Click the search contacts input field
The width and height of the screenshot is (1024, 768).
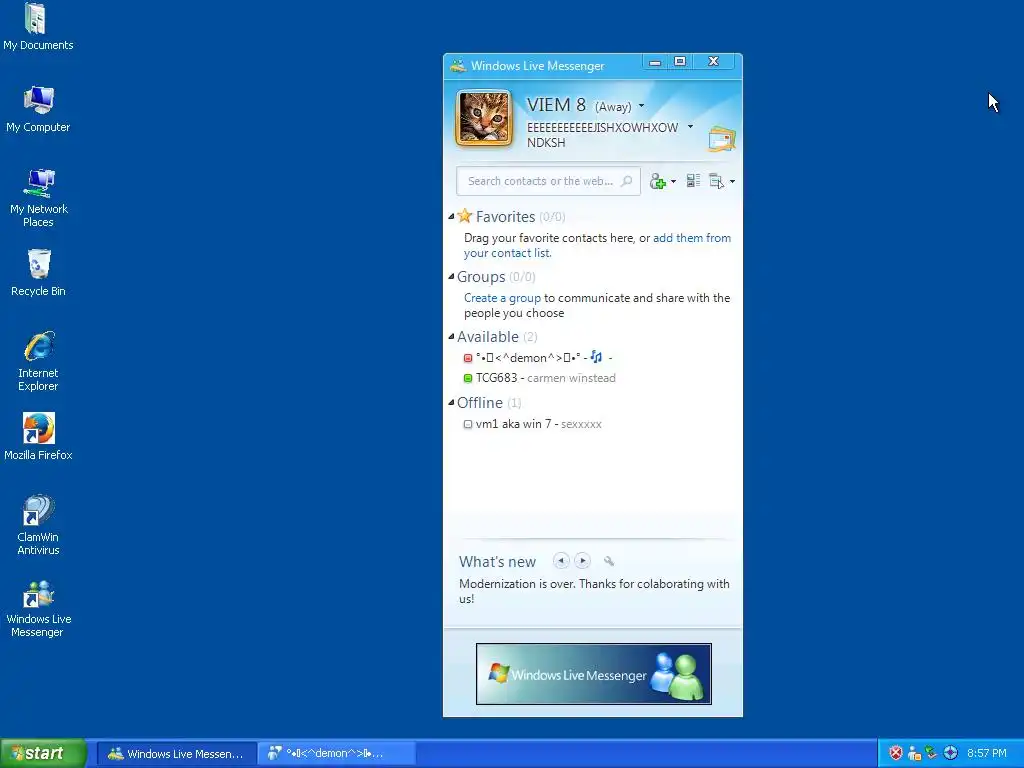coord(548,181)
